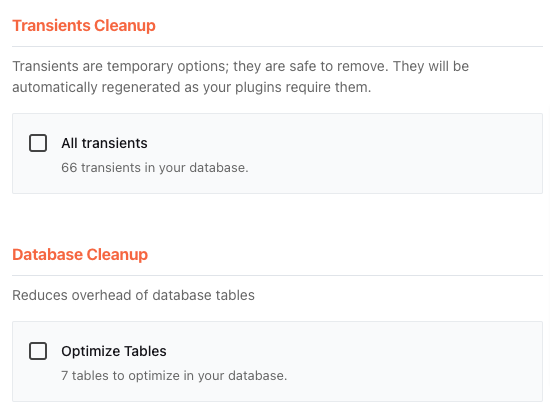The width and height of the screenshot is (550, 405).
Task: Tick the Optimize Tables checkbox
Action: point(38,351)
